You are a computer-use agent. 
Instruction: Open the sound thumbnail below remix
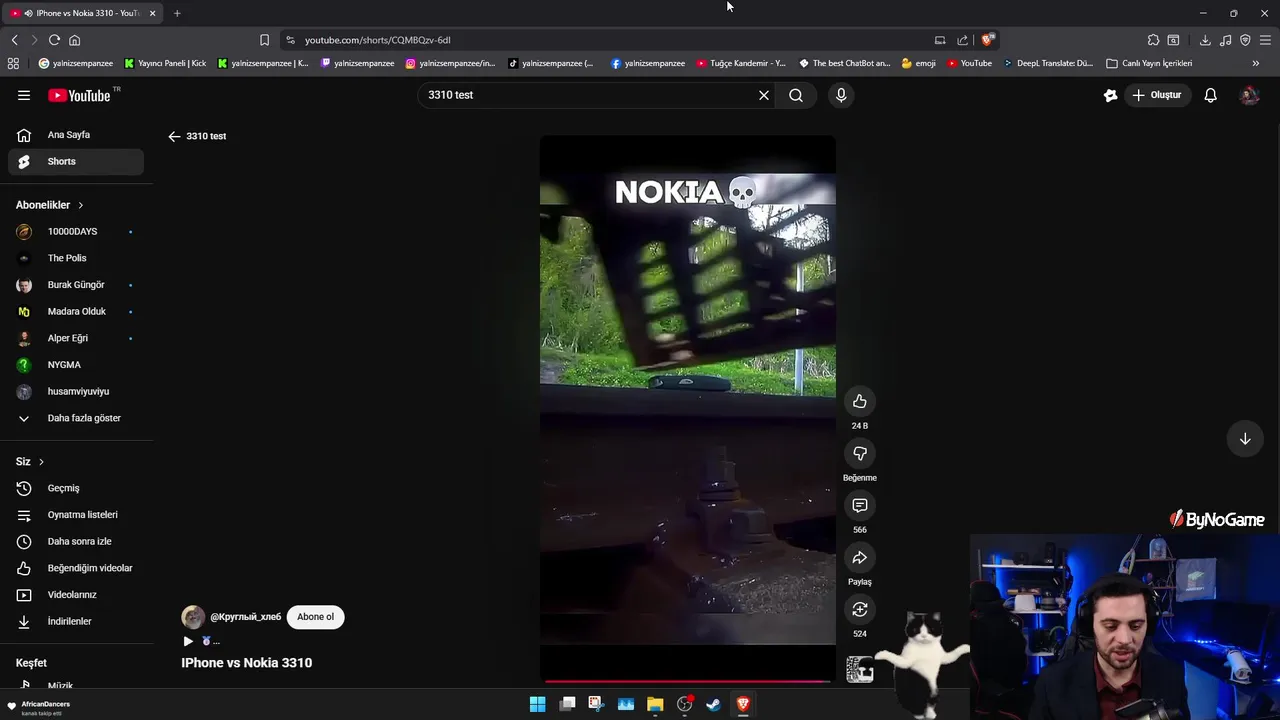tap(859, 669)
